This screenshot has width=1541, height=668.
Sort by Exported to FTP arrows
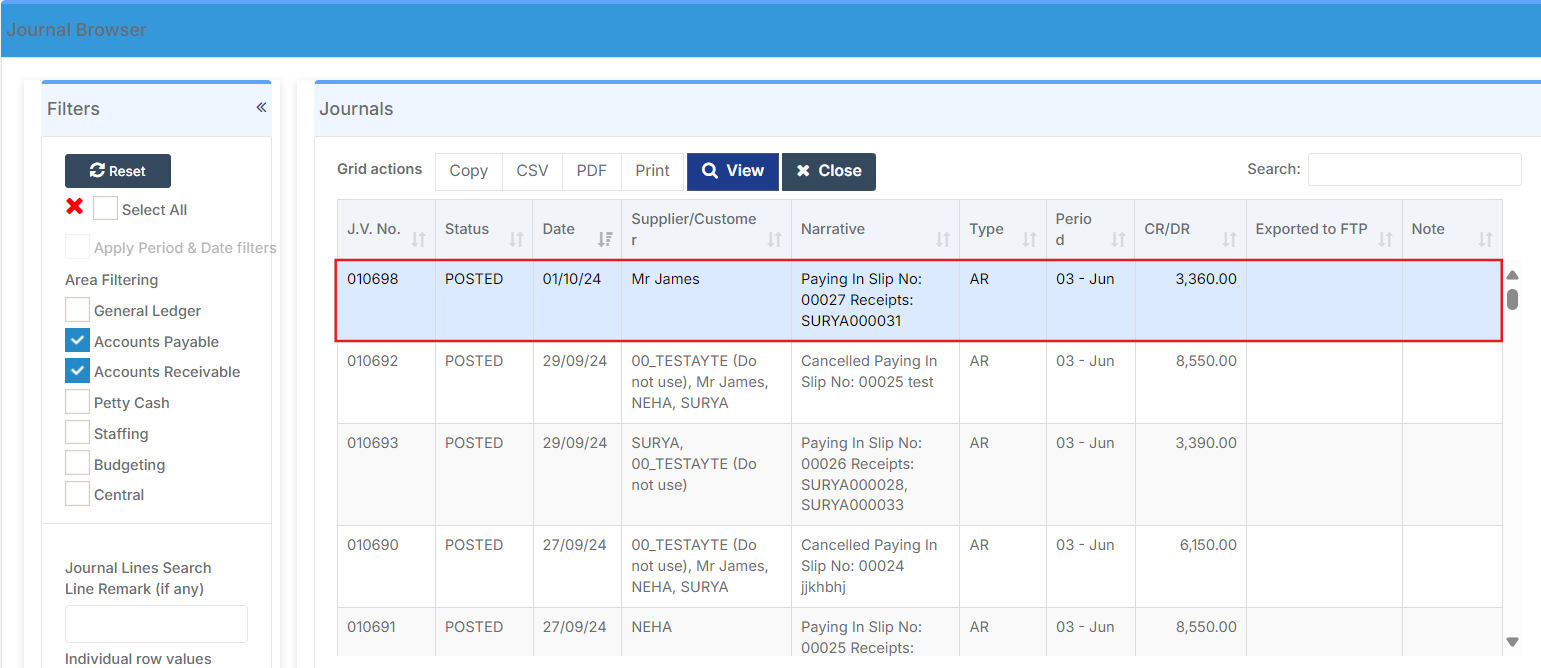[x=1386, y=239]
